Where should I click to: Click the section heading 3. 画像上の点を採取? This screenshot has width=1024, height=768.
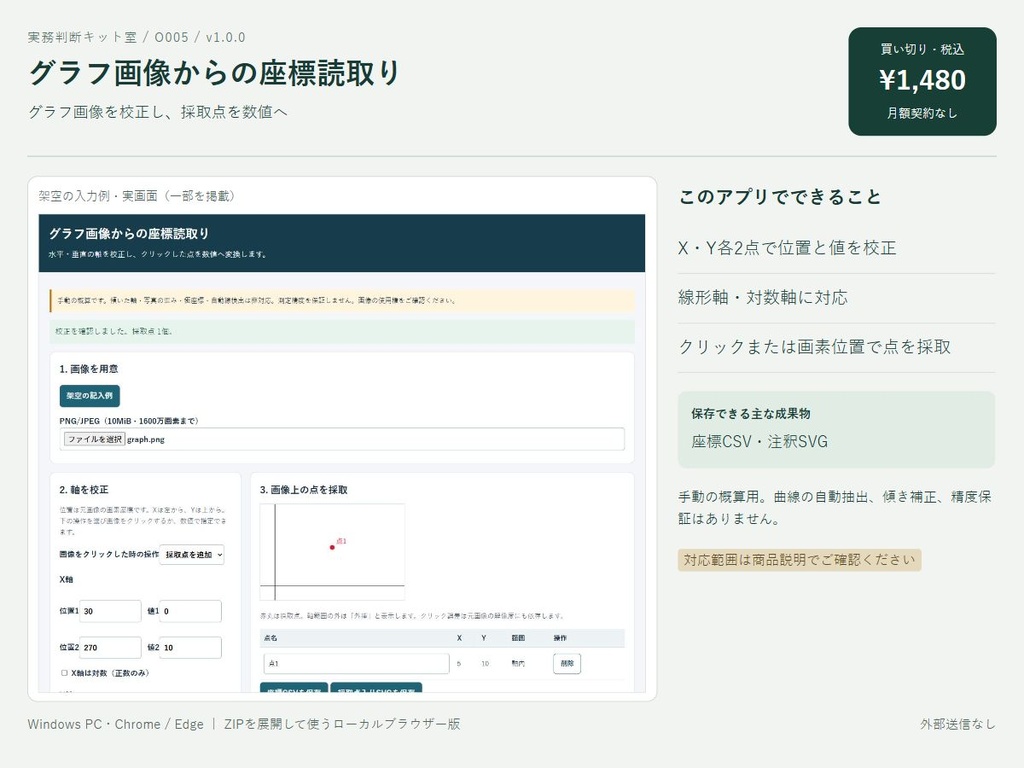(304, 490)
